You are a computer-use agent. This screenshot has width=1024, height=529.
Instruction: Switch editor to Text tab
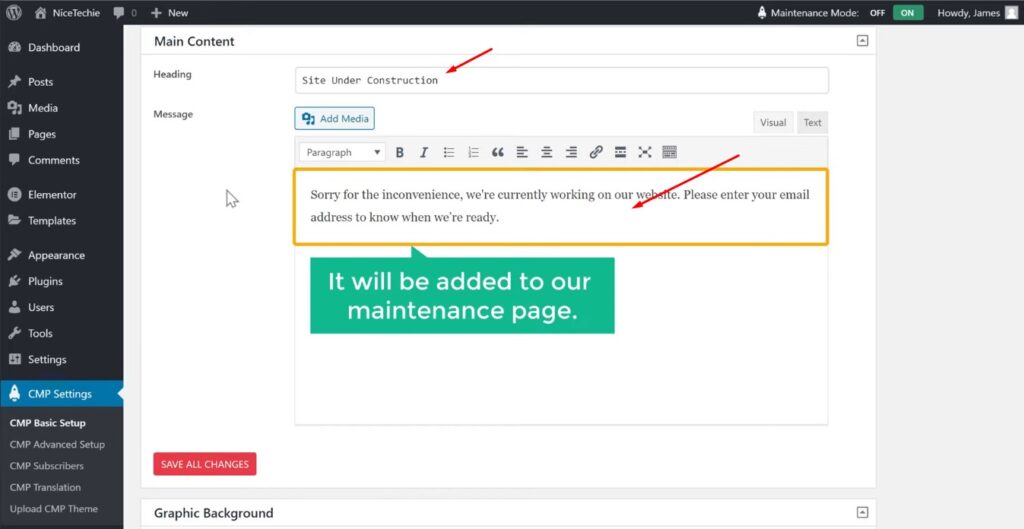coord(812,122)
